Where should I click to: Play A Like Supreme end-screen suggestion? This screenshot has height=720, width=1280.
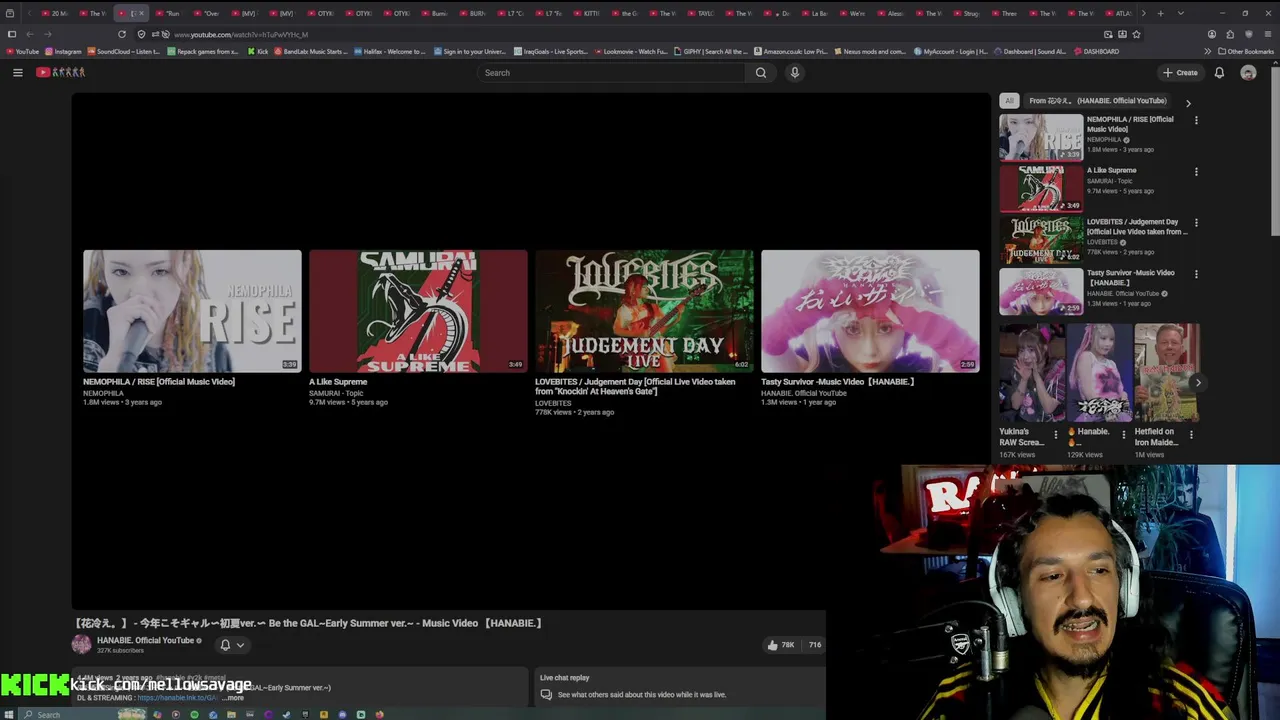tap(418, 311)
